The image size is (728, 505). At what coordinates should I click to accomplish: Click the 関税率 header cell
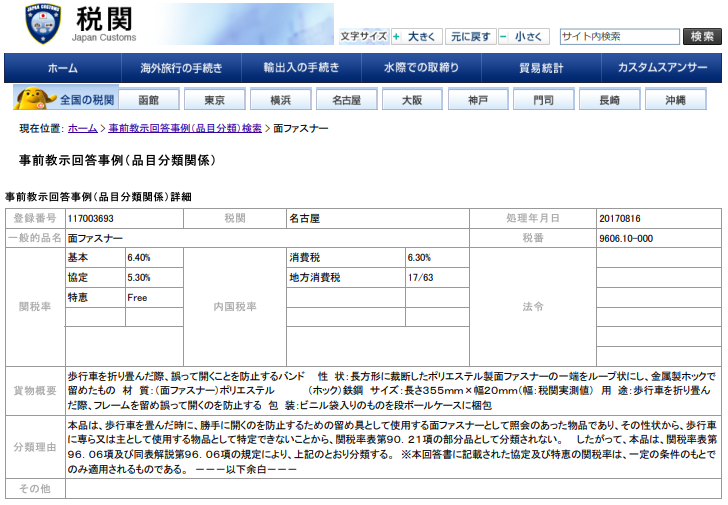click(35, 307)
